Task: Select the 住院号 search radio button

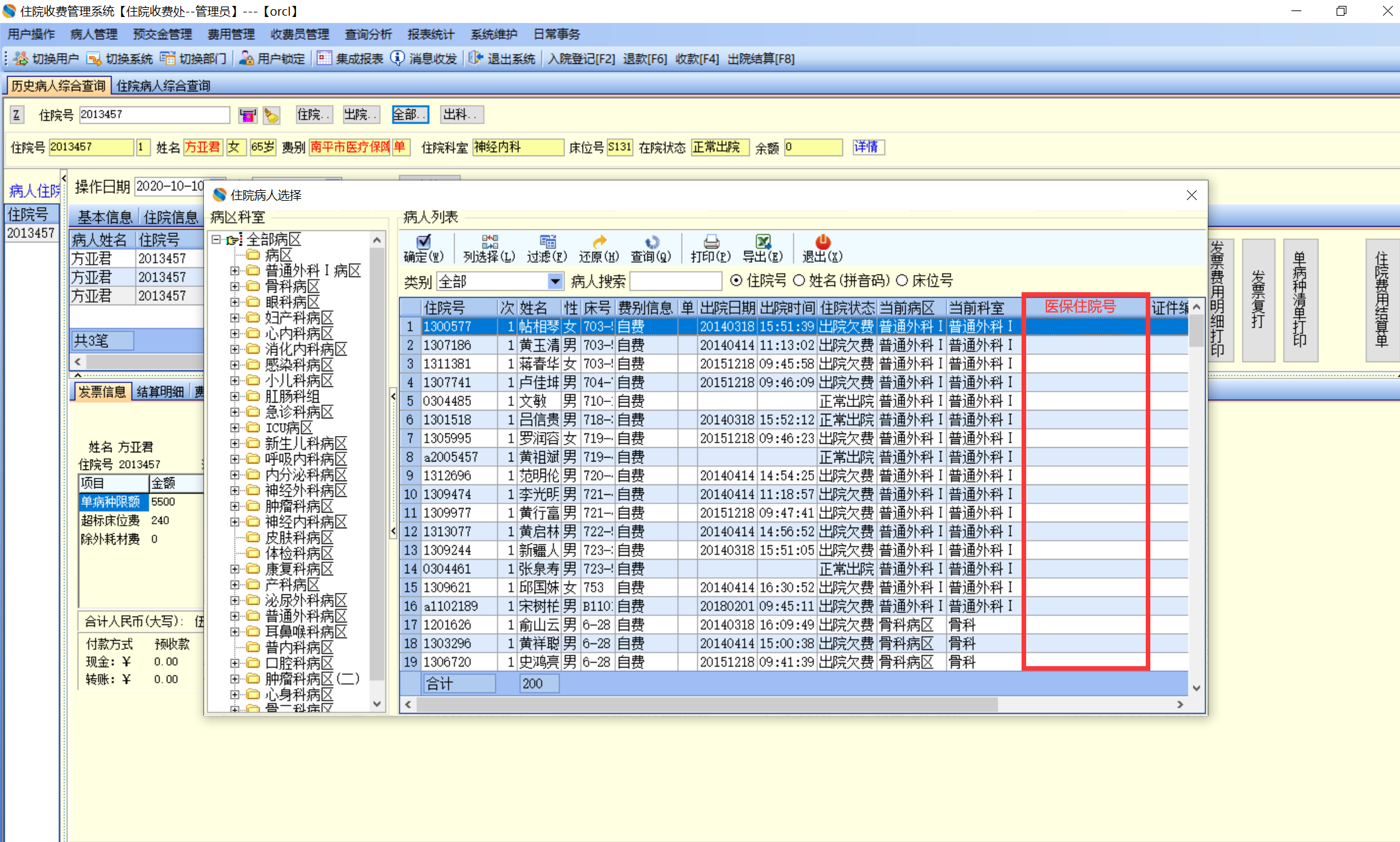Action: [x=737, y=280]
